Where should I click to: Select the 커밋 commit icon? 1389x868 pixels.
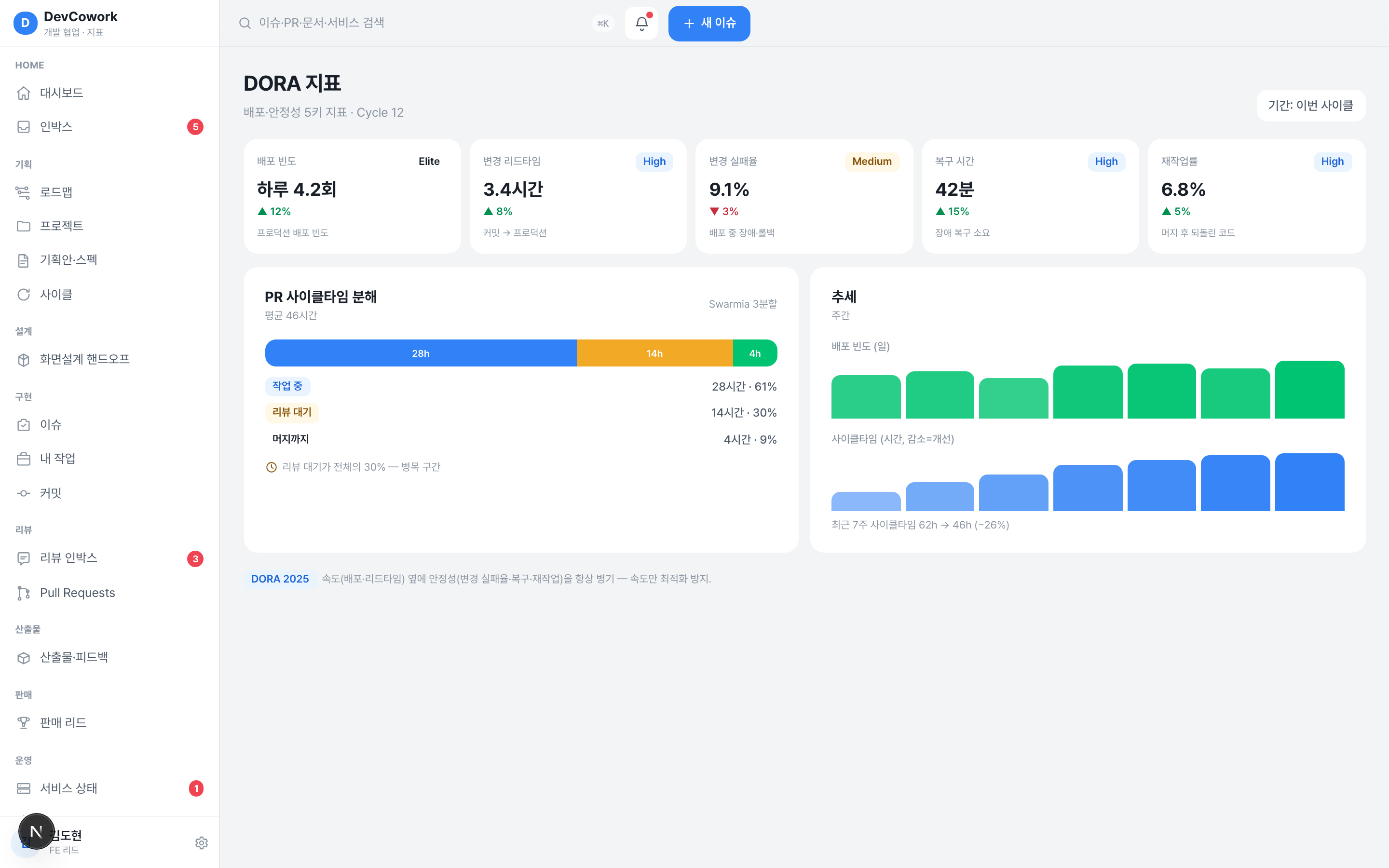point(24,493)
